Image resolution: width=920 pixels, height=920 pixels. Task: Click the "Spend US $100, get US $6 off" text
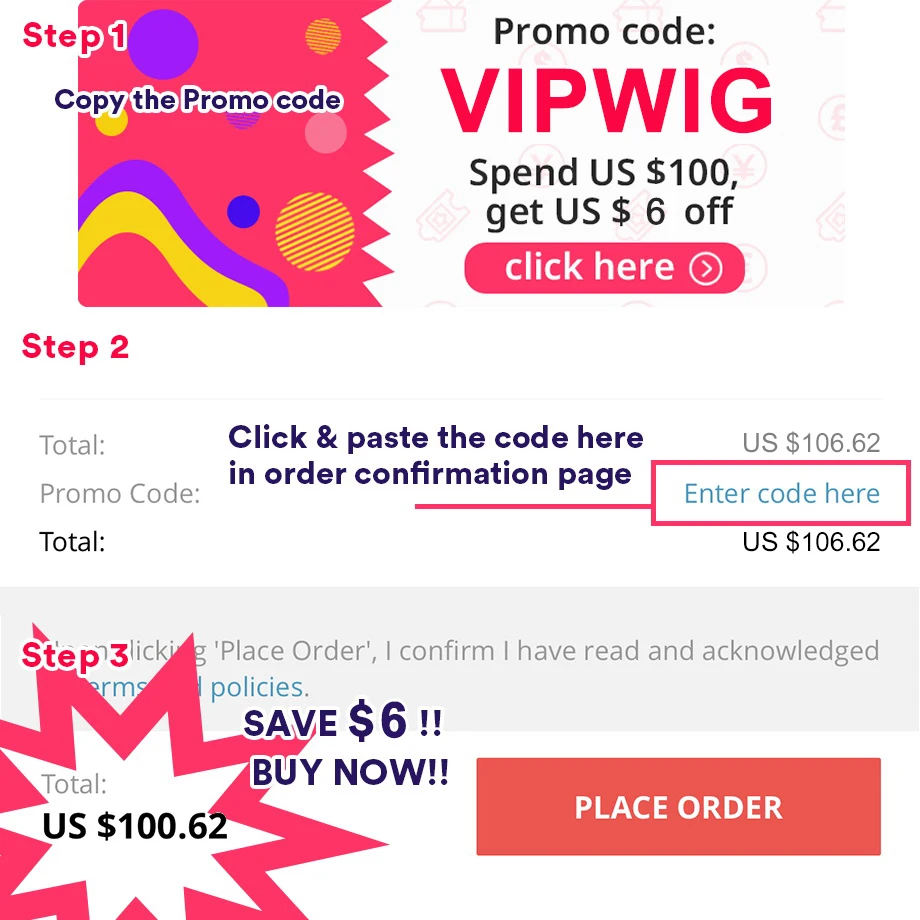tap(604, 191)
